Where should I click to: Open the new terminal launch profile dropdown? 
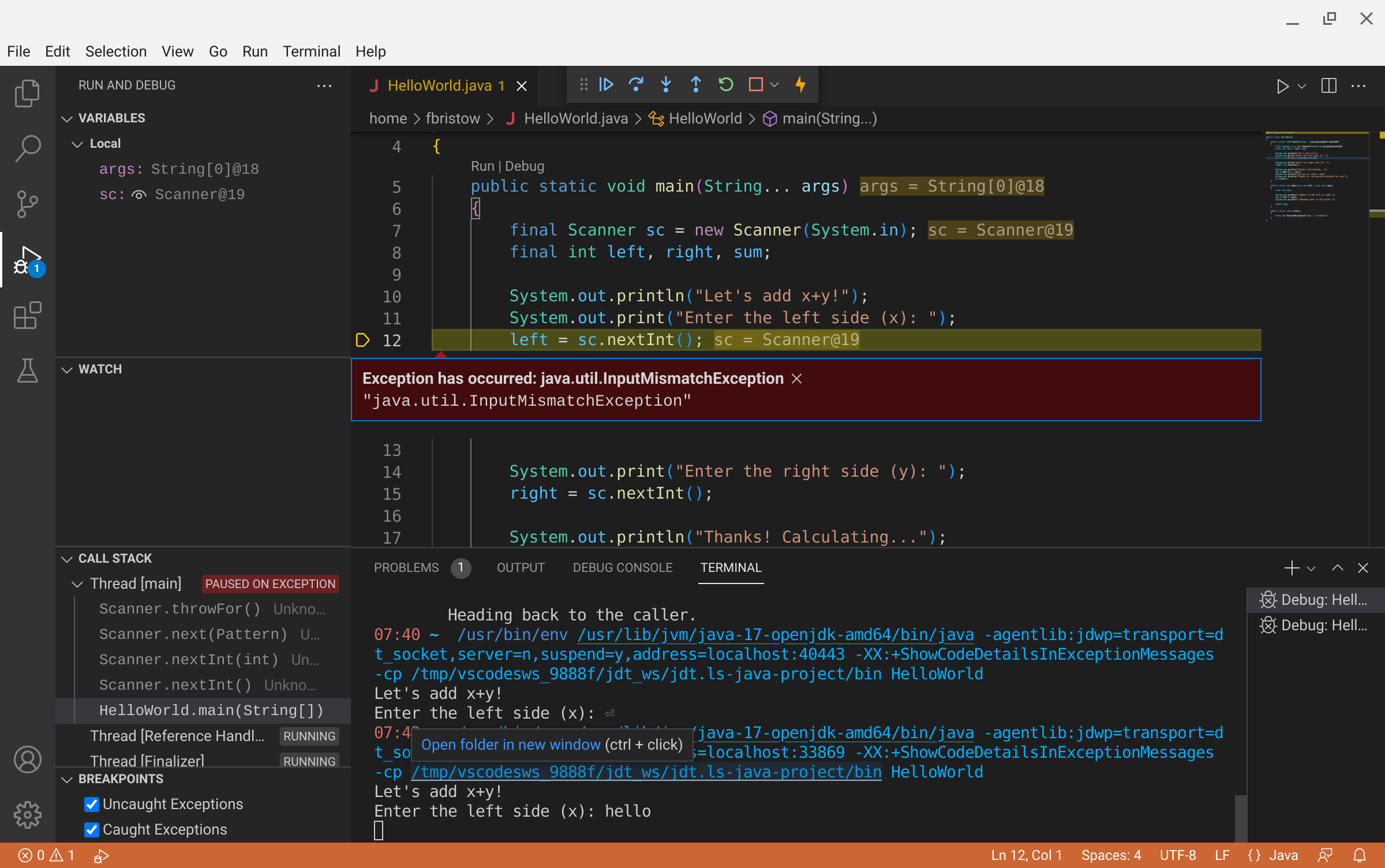coord(1311,568)
